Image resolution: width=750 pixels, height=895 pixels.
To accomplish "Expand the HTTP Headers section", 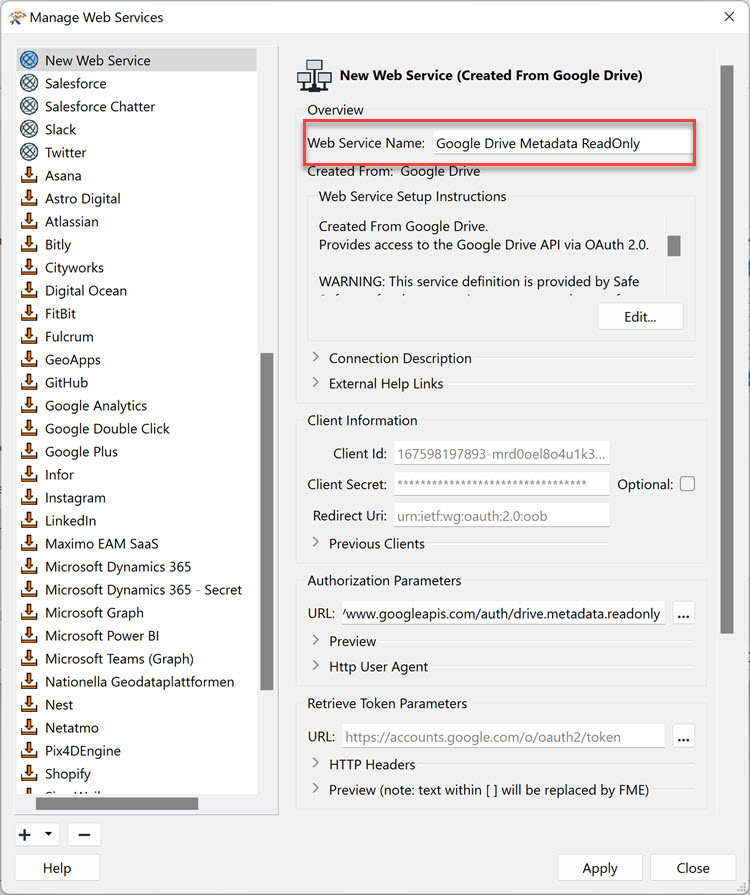I will (x=316, y=763).
